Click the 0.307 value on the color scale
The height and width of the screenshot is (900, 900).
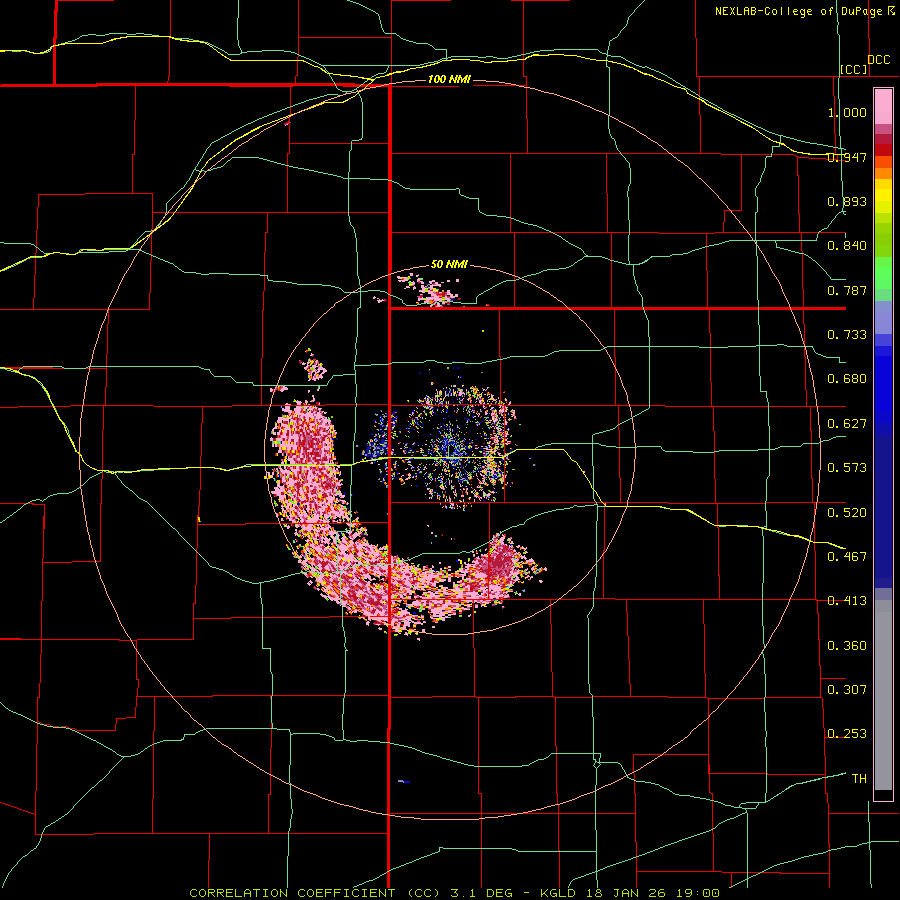click(x=847, y=690)
